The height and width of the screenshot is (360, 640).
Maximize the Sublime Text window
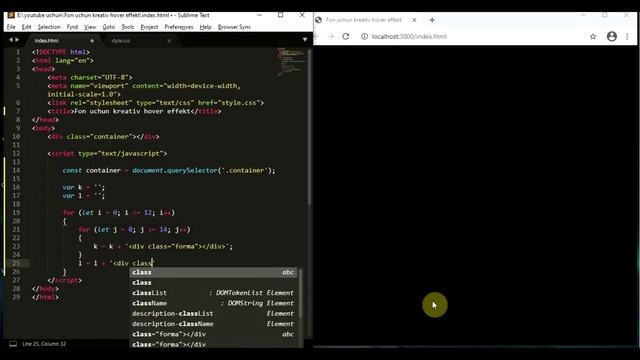pos(280,15)
